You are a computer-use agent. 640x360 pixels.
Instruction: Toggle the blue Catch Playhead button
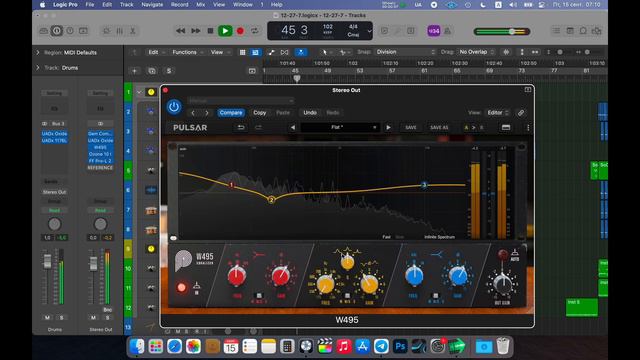tap(301, 52)
